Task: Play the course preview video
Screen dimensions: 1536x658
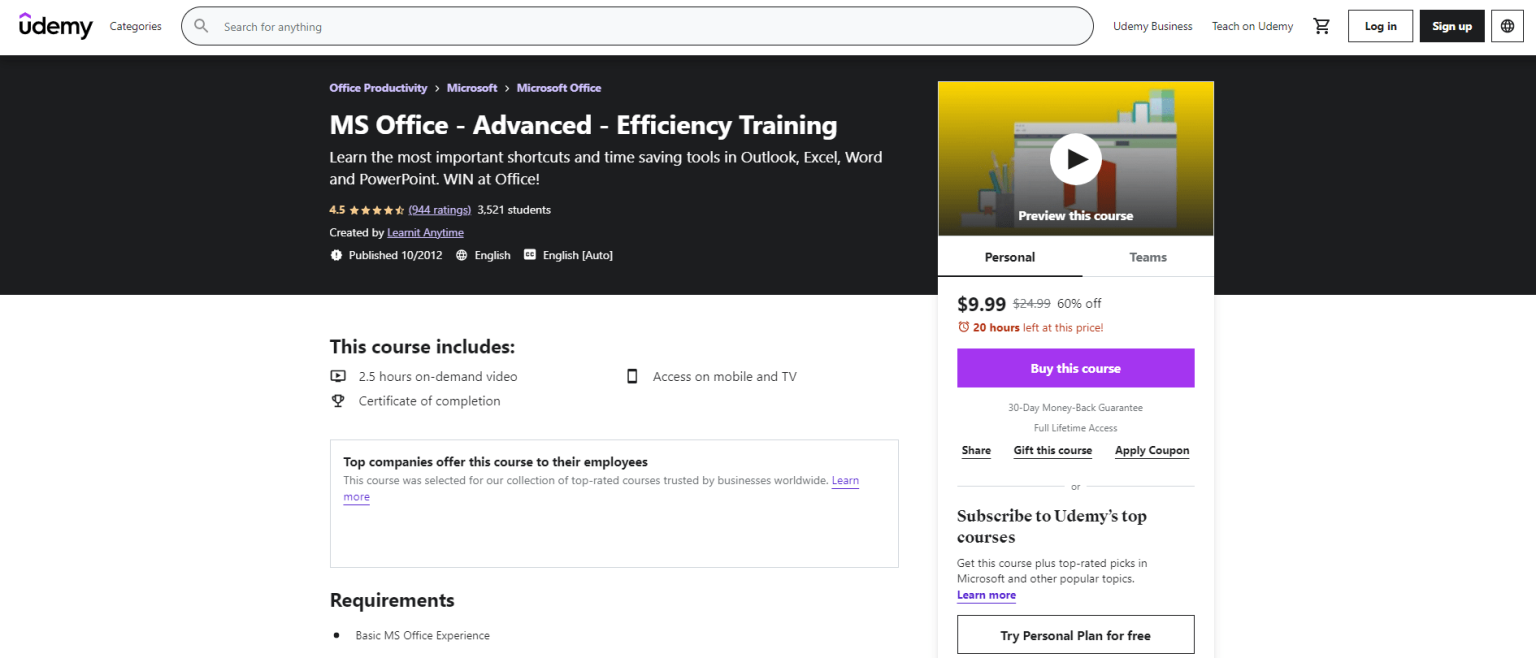Action: pyautogui.click(x=1075, y=158)
